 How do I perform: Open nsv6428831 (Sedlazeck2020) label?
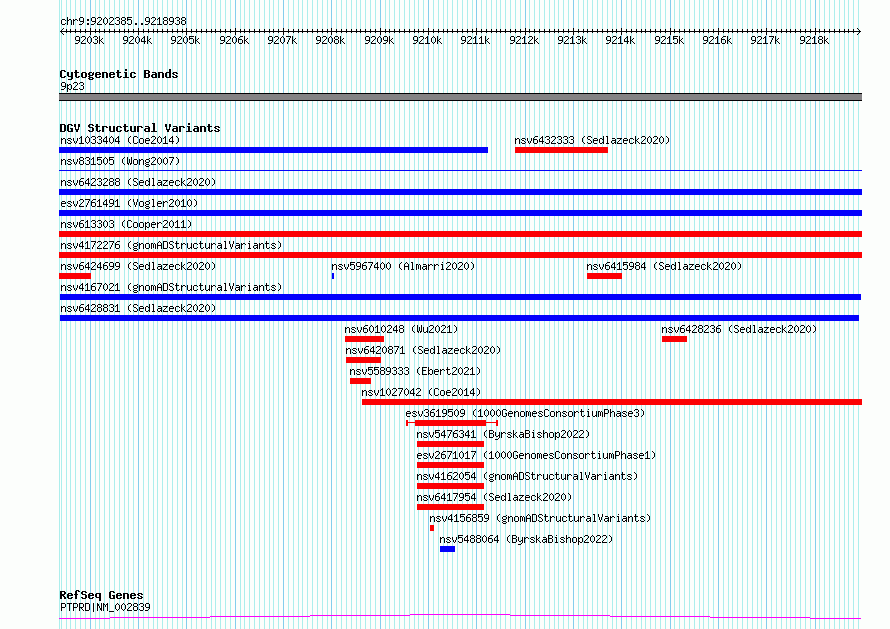(138, 308)
